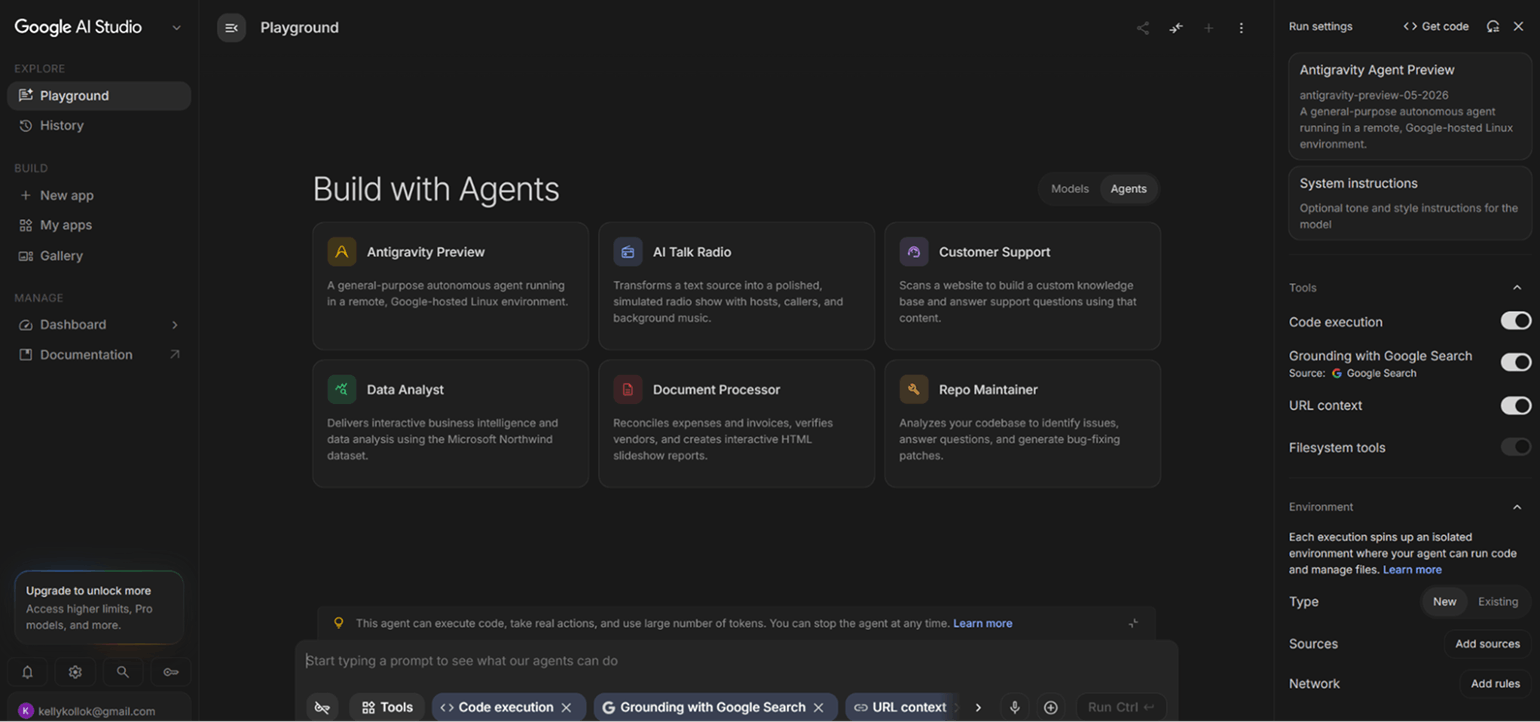Screen dimensions: 1540x722
Task: Open Learn more link in the agent banner
Action: (982, 623)
